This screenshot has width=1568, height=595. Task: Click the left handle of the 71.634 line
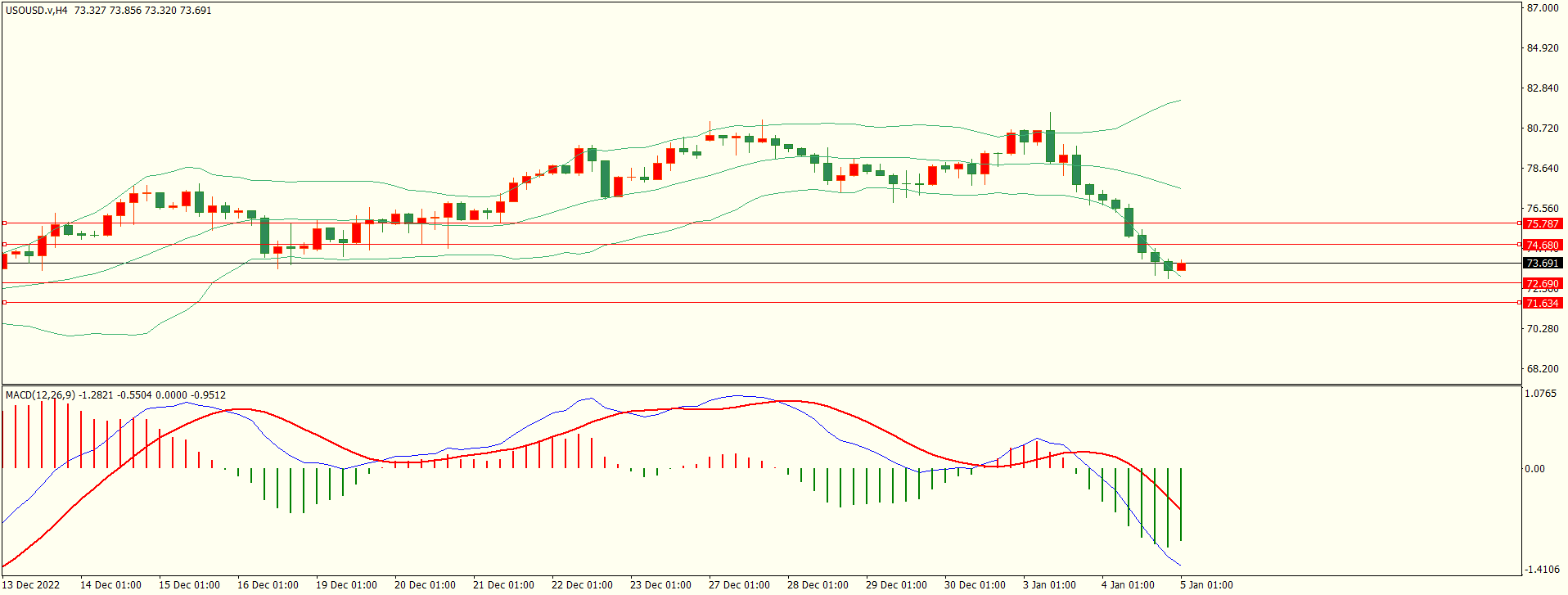pos(5,302)
